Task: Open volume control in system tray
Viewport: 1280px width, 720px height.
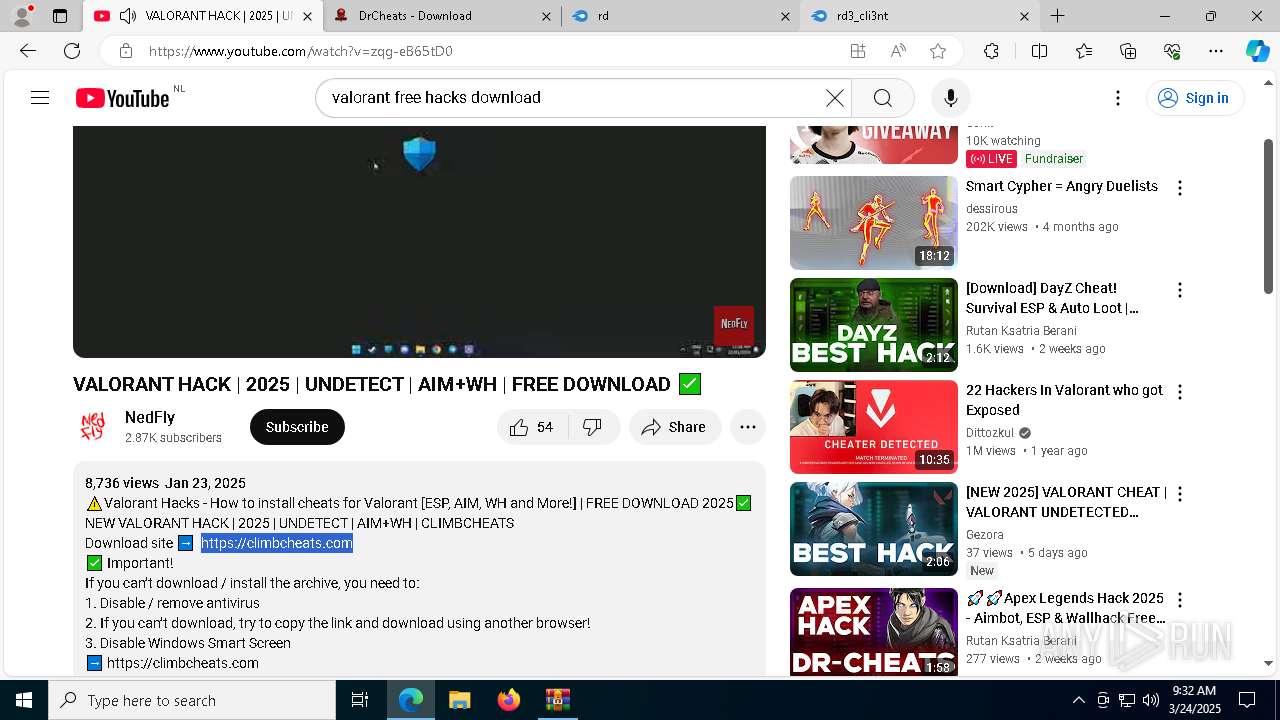Action: (1151, 700)
